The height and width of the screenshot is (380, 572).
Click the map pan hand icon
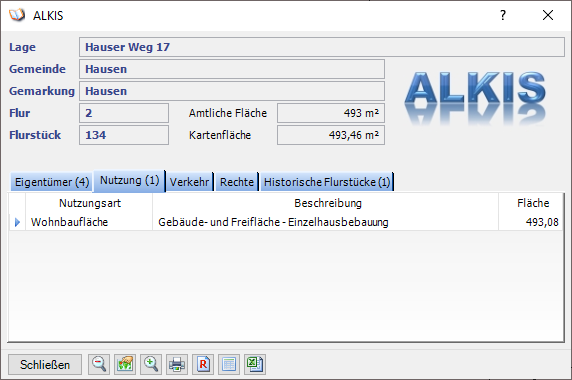tap(125, 364)
